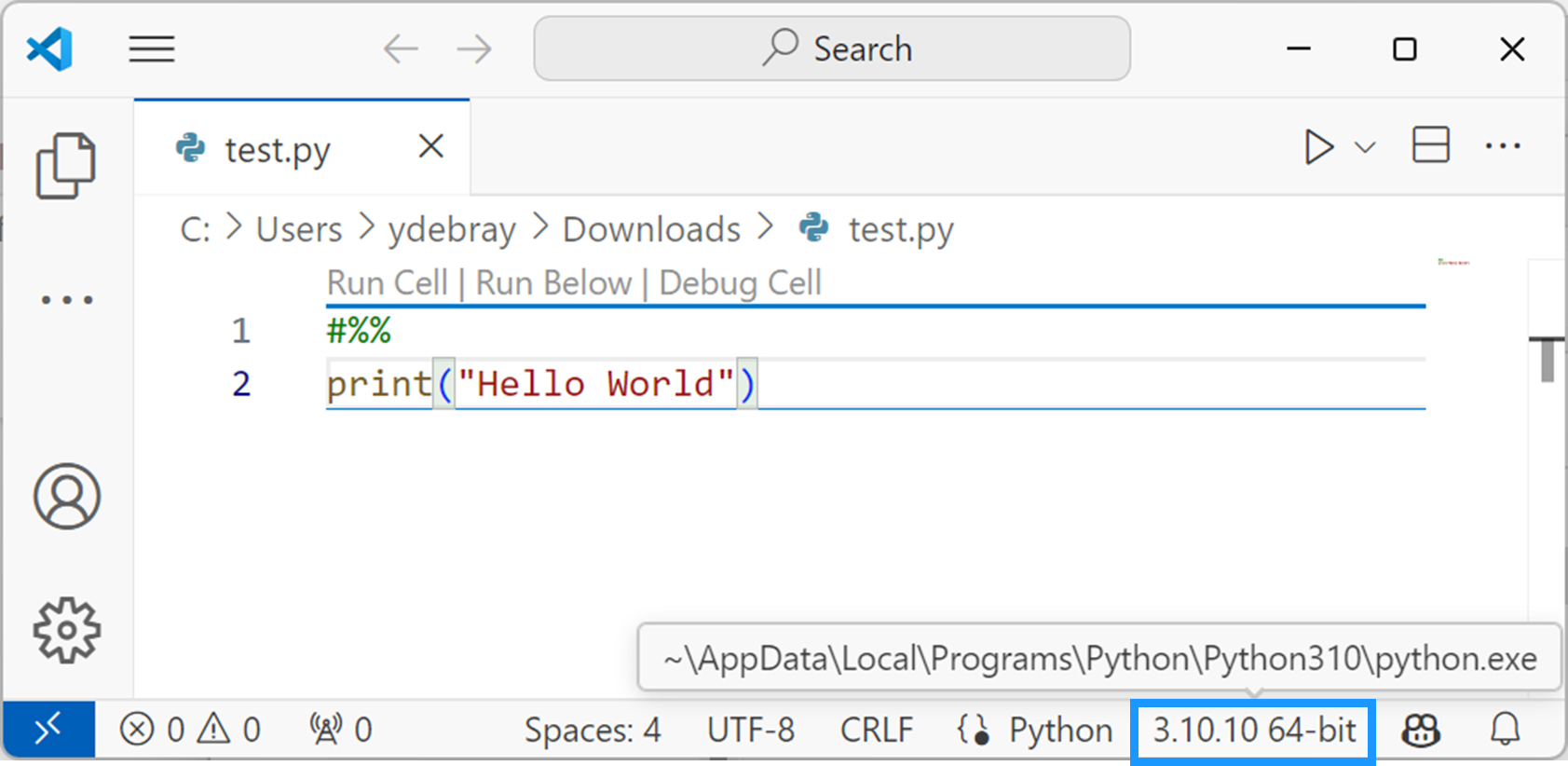Select the ydebray breadcrumb
The image size is (1568, 766).
point(452,230)
